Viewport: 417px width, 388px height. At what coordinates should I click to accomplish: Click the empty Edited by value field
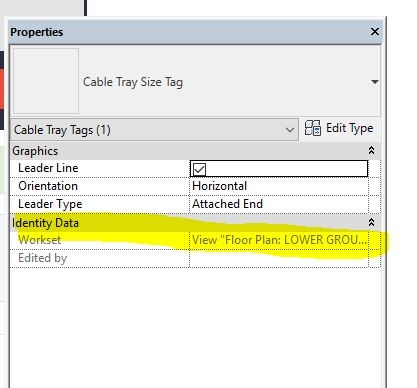coord(279,258)
